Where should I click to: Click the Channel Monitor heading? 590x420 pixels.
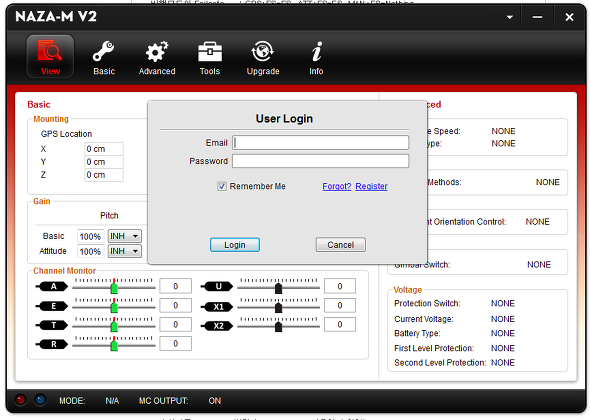[64, 271]
